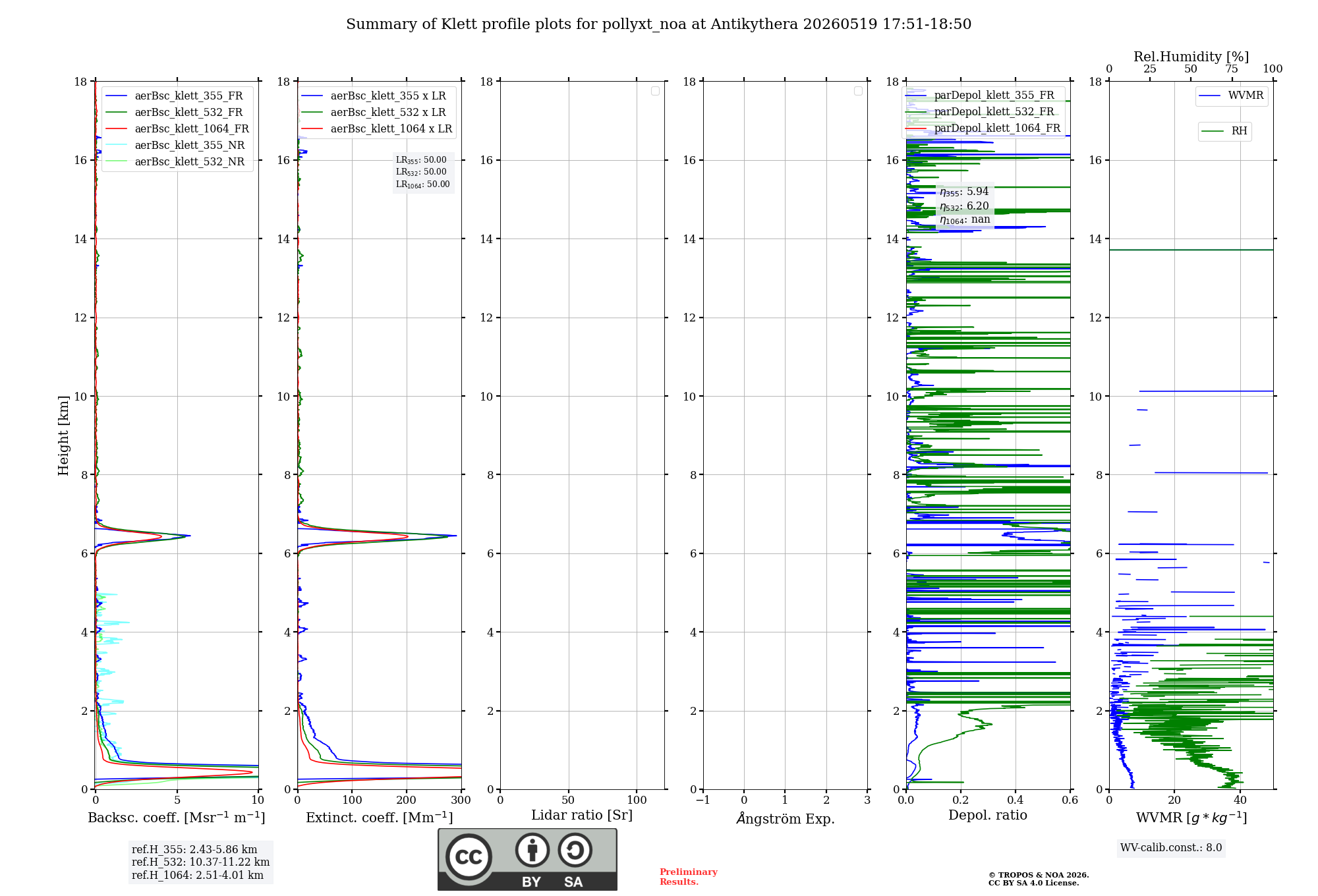Click the Preliminary Results red text
This screenshot has height=896, width=1318.
[689, 877]
